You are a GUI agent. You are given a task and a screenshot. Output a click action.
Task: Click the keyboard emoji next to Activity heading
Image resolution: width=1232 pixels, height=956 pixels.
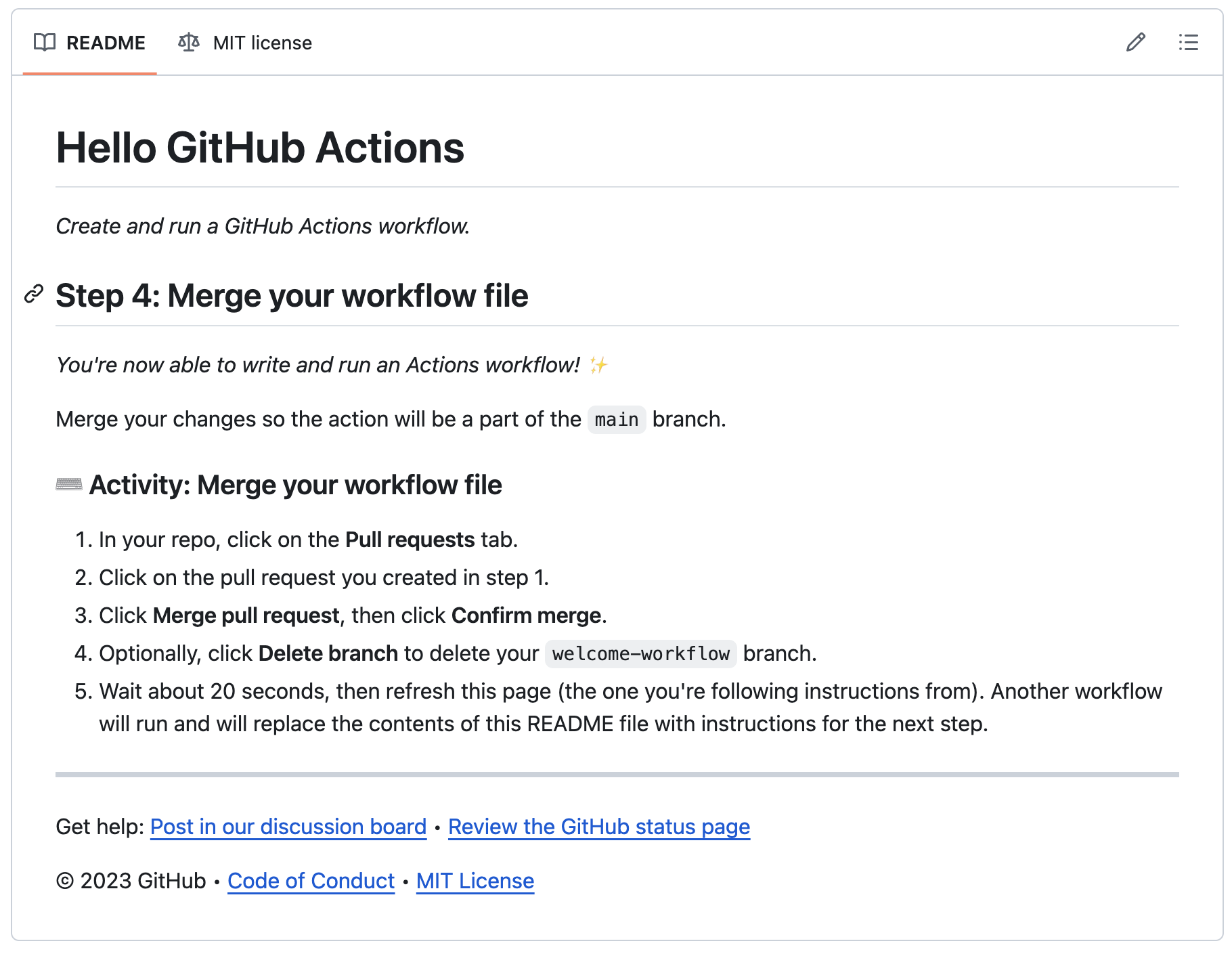pyautogui.click(x=69, y=485)
